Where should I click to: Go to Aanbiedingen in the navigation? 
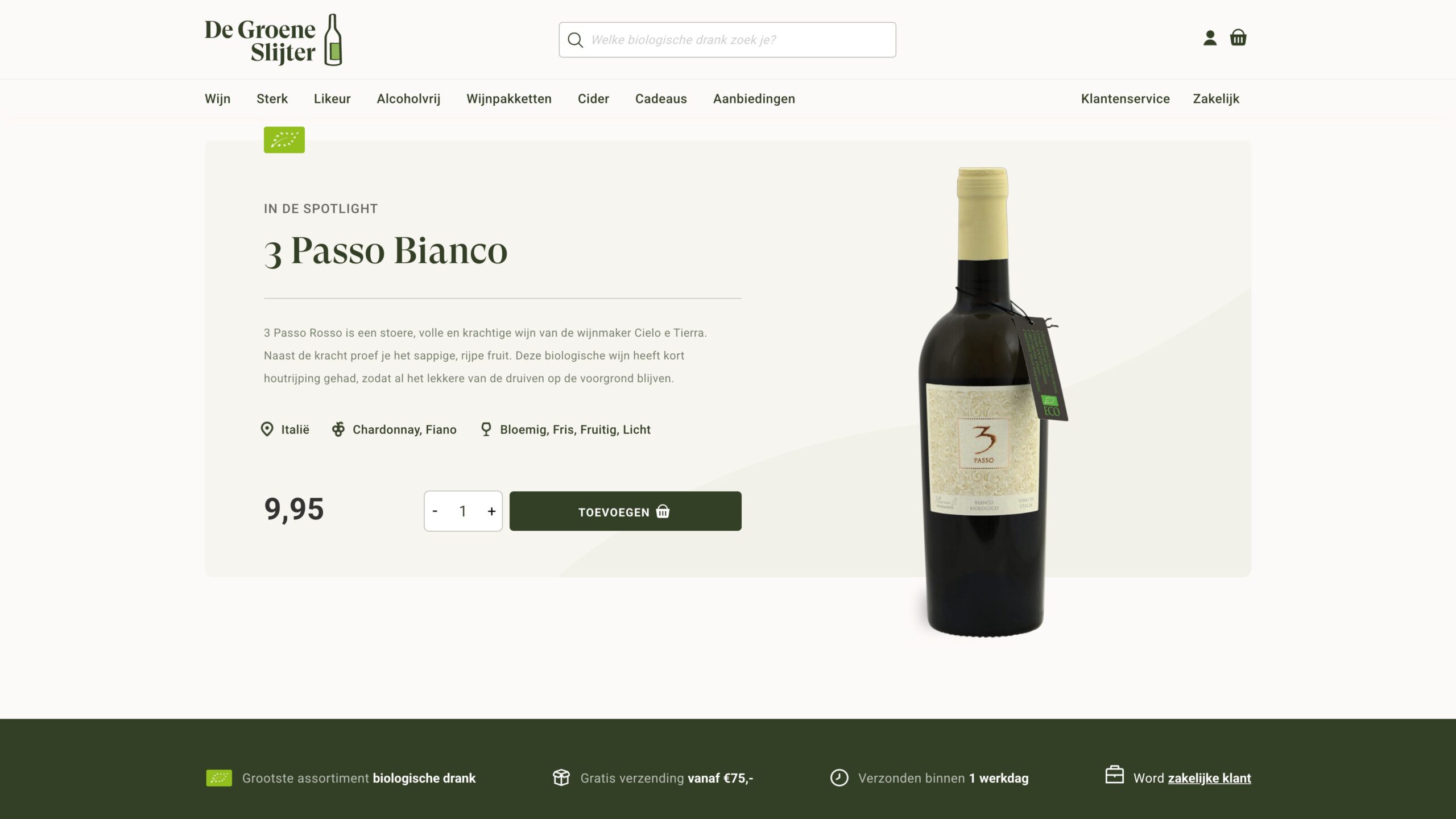point(754,99)
